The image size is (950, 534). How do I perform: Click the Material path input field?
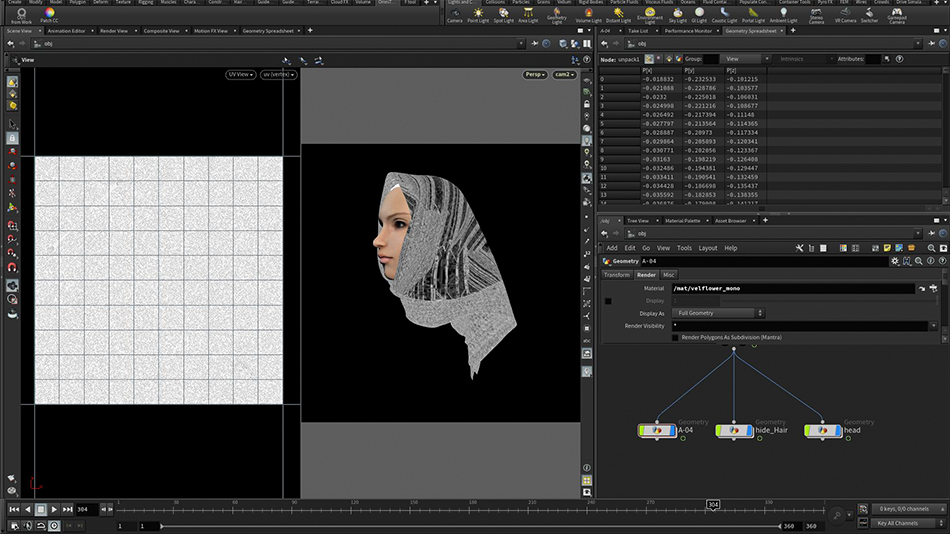[780, 288]
